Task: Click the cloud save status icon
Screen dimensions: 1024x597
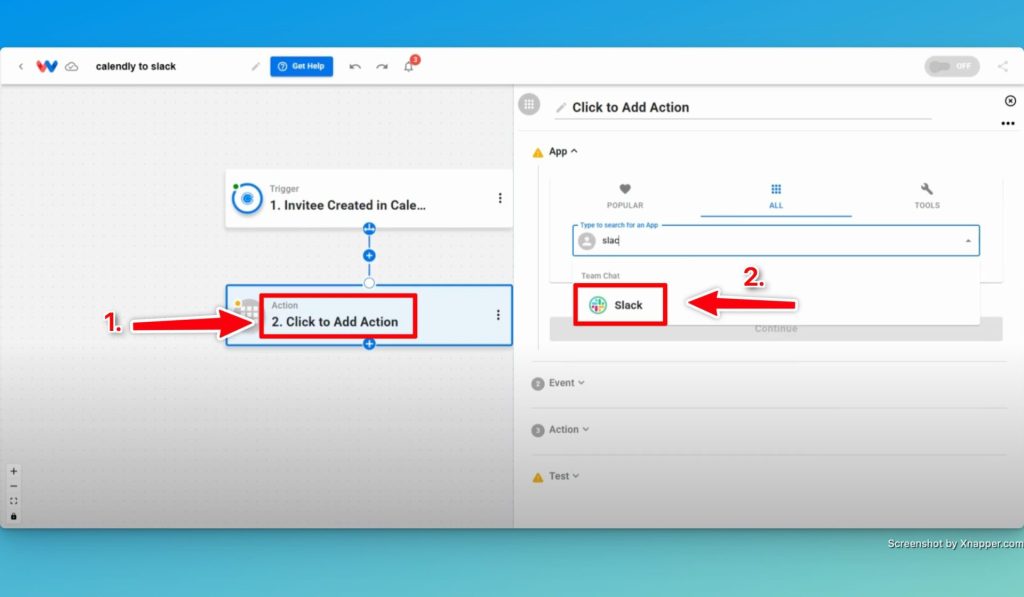Action: (x=72, y=67)
